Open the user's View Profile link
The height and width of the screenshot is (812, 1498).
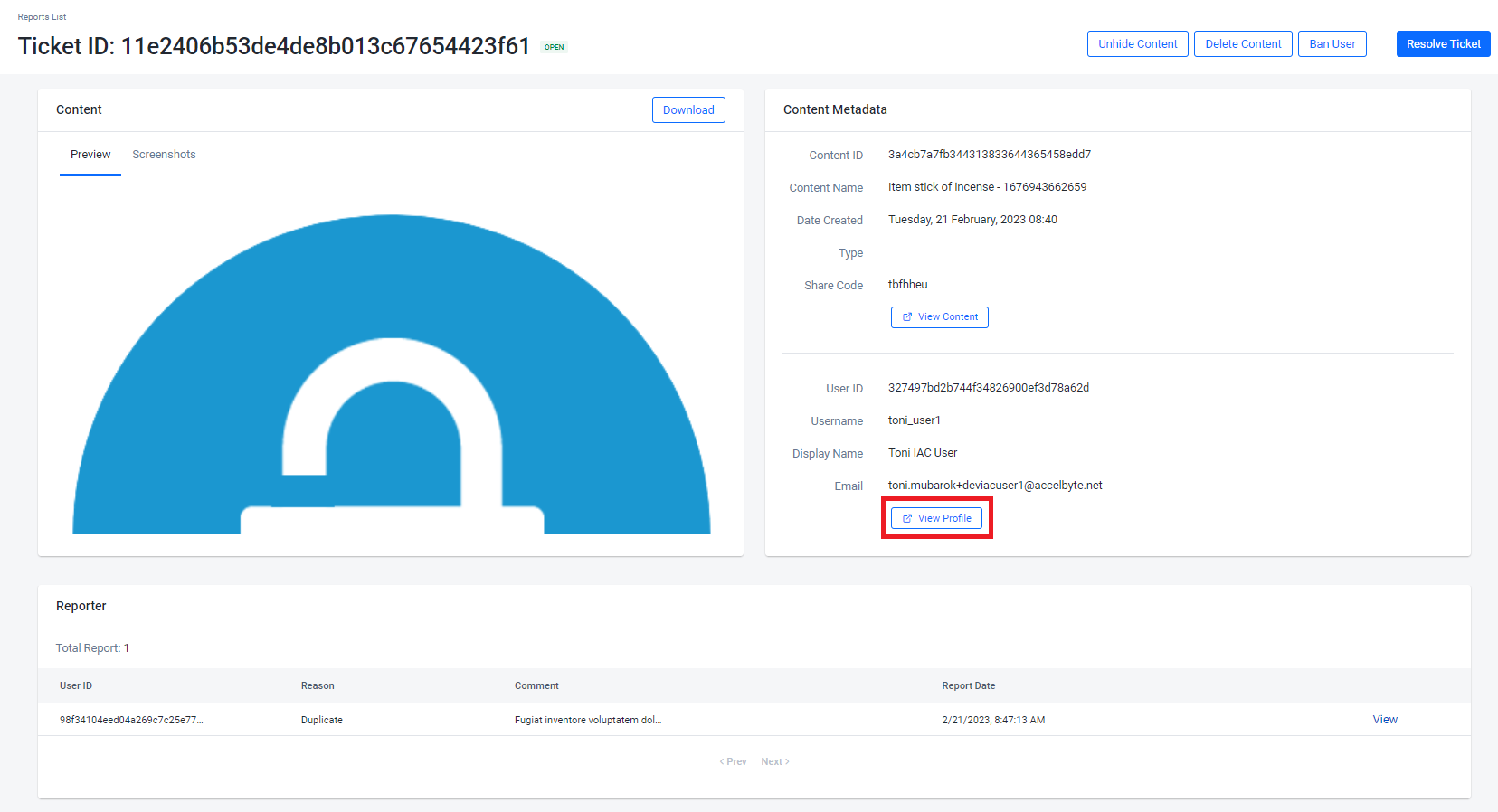click(936, 519)
